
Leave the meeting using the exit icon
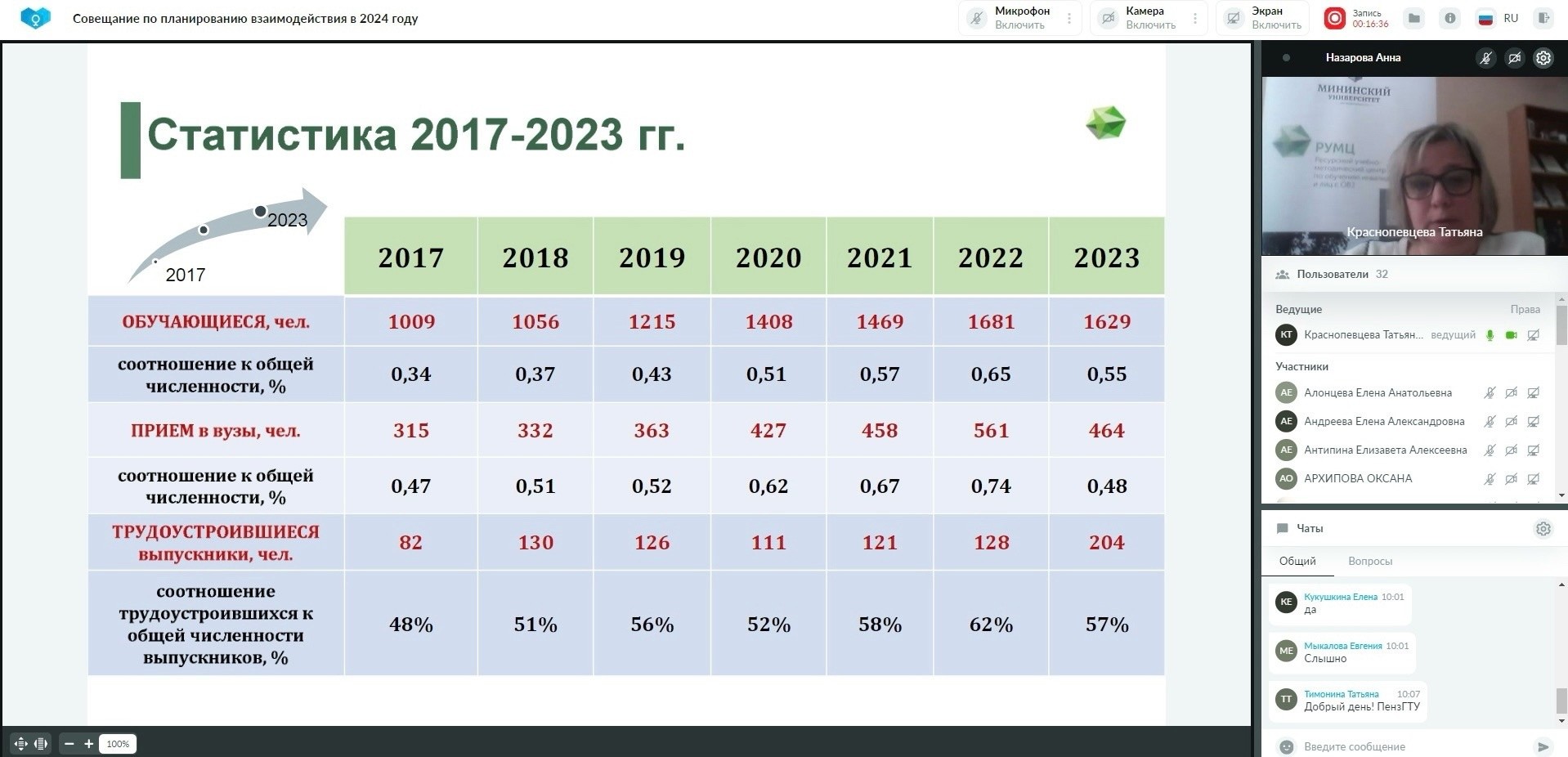(x=1543, y=18)
